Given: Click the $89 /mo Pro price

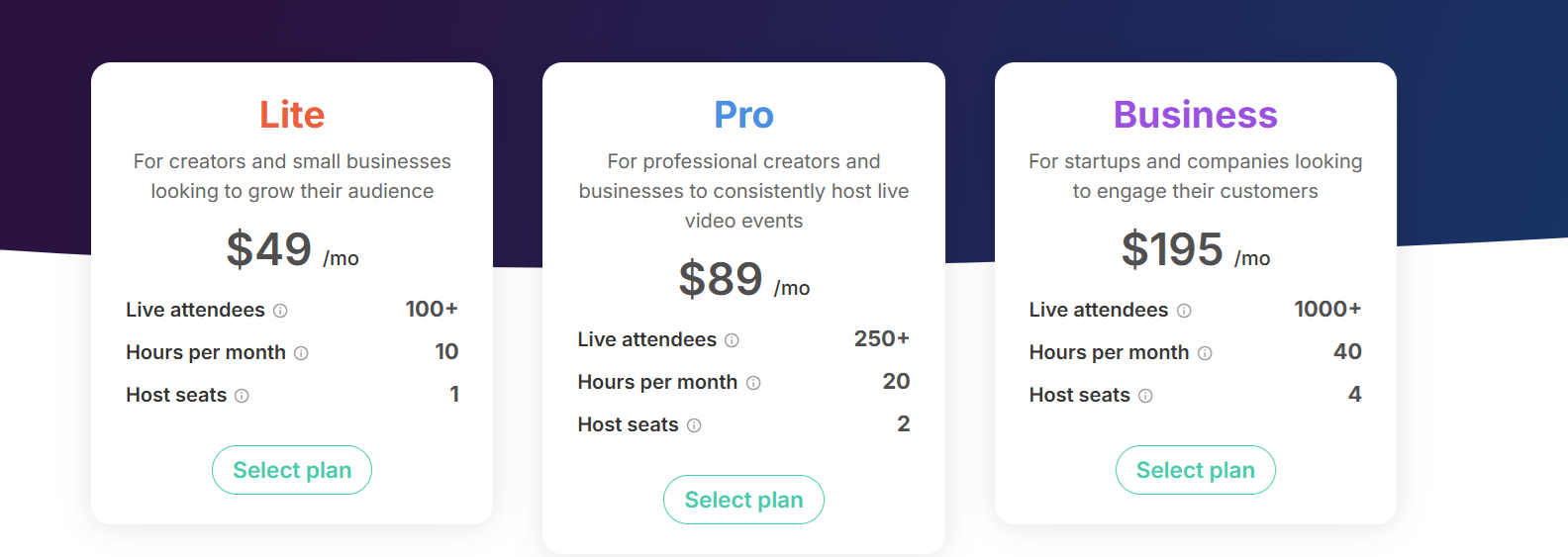Looking at the screenshot, I should (x=743, y=279).
